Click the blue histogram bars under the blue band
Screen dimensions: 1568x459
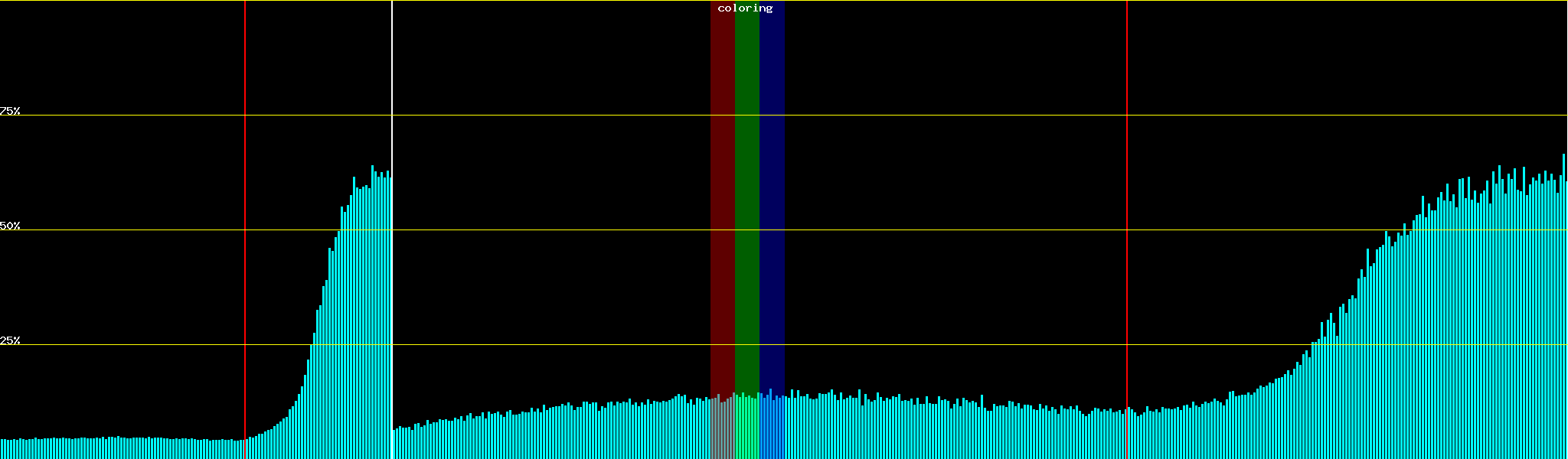(772, 428)
